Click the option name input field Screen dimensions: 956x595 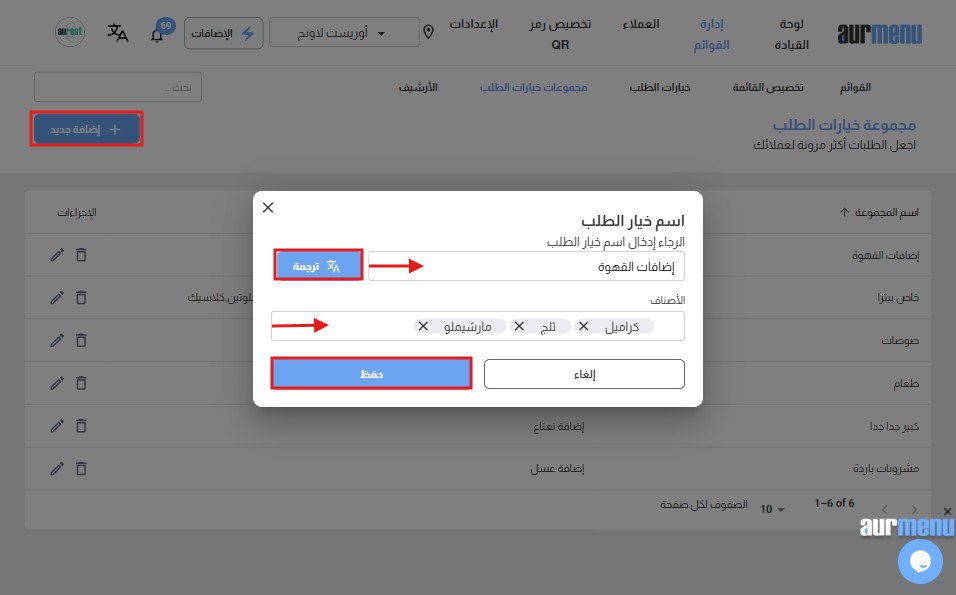tap(526, 266)
